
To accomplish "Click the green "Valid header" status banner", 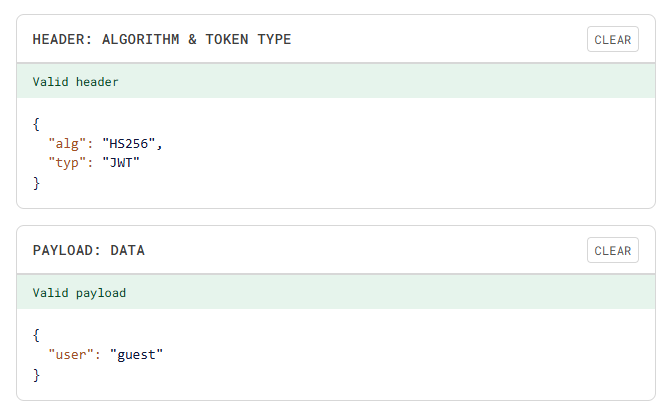I will click(336, 81).
